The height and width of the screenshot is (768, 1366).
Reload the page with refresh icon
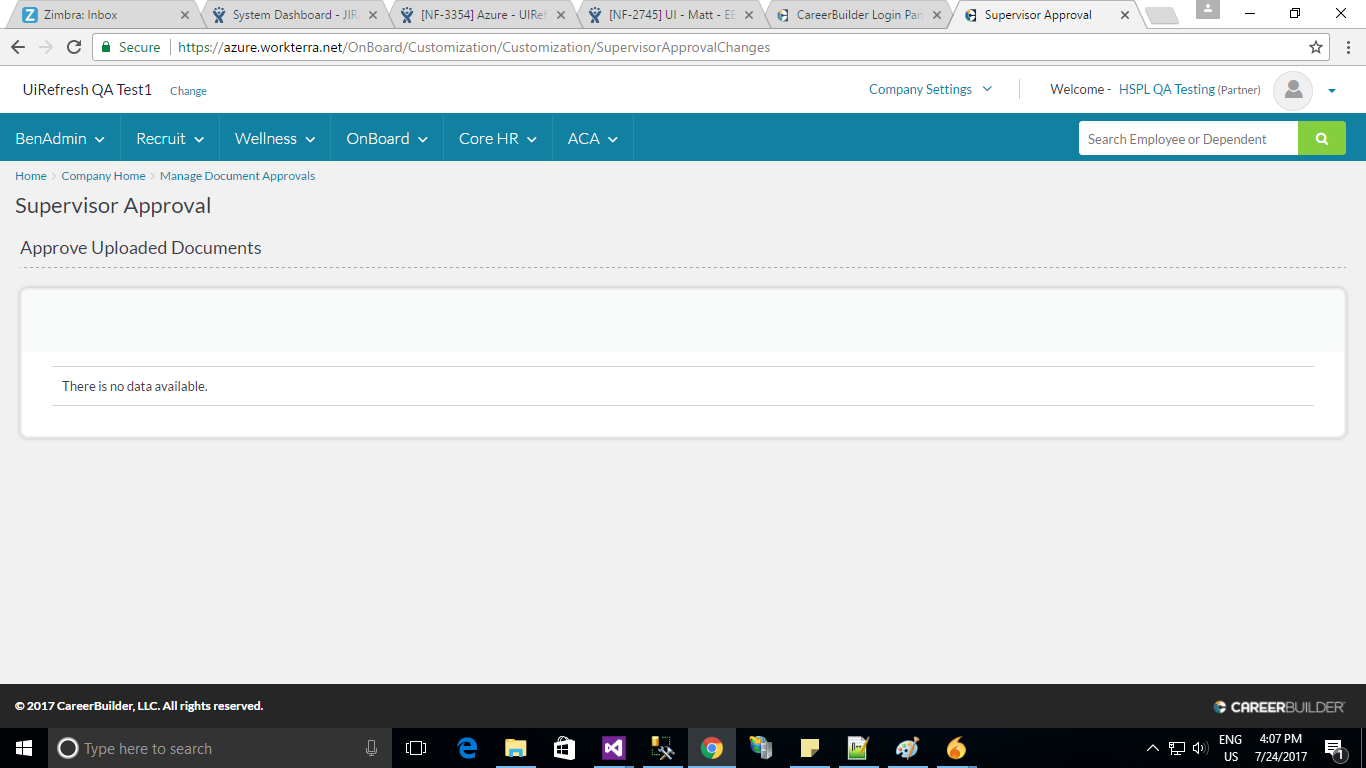[74, 47]
